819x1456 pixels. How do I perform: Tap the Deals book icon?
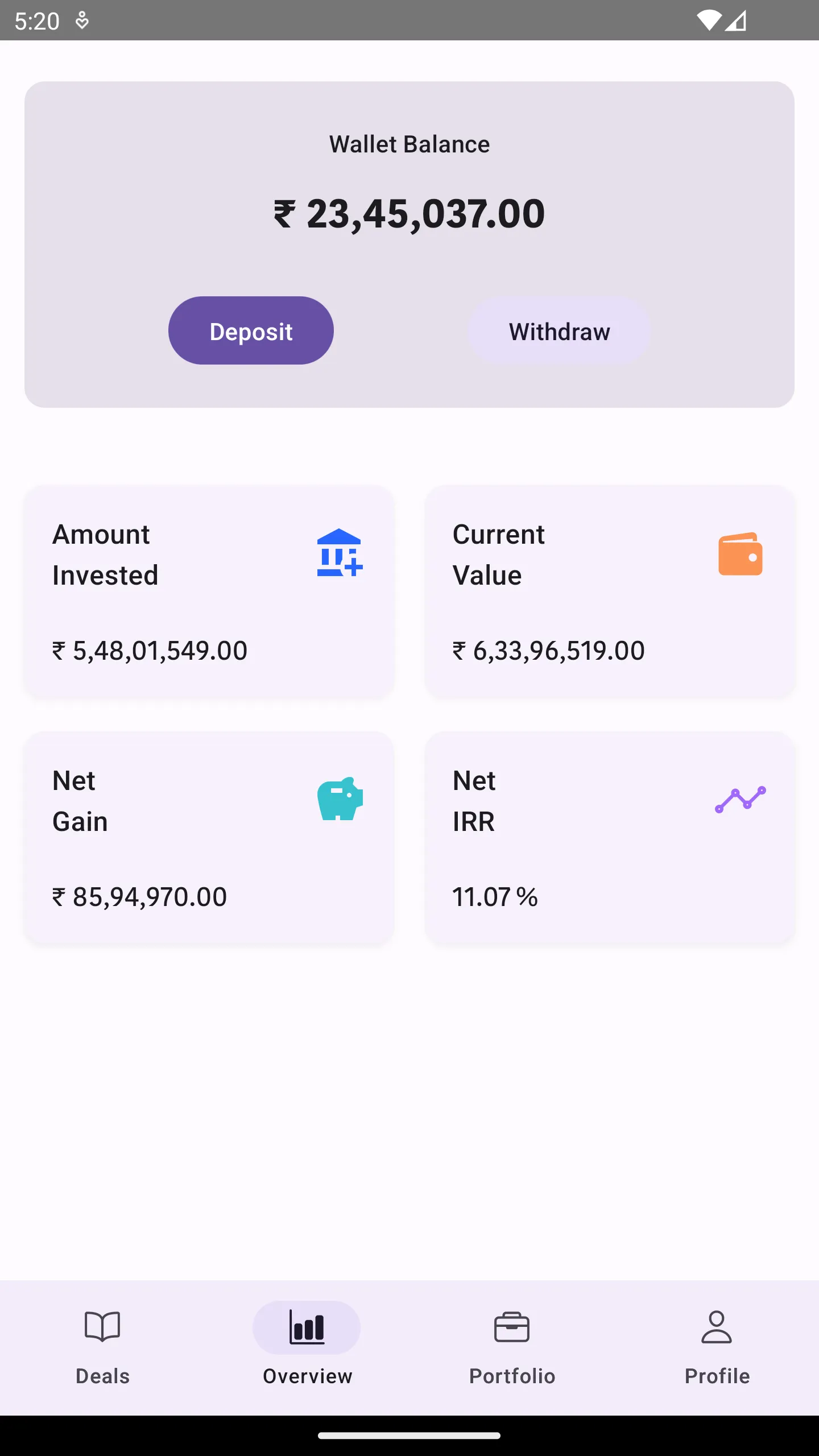coord(102,1327)
